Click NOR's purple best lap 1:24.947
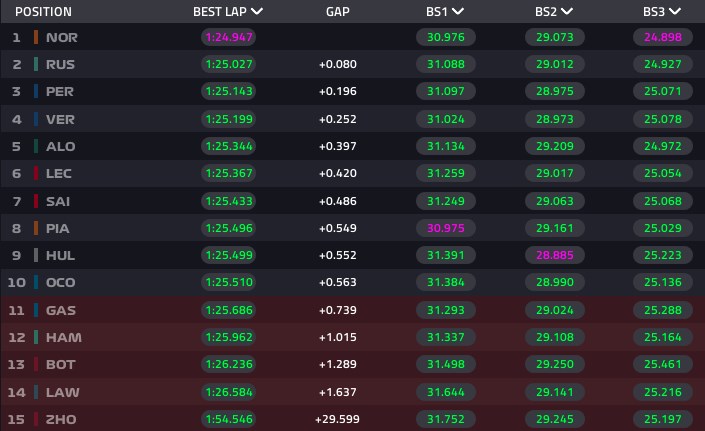 tap(228, 37)
